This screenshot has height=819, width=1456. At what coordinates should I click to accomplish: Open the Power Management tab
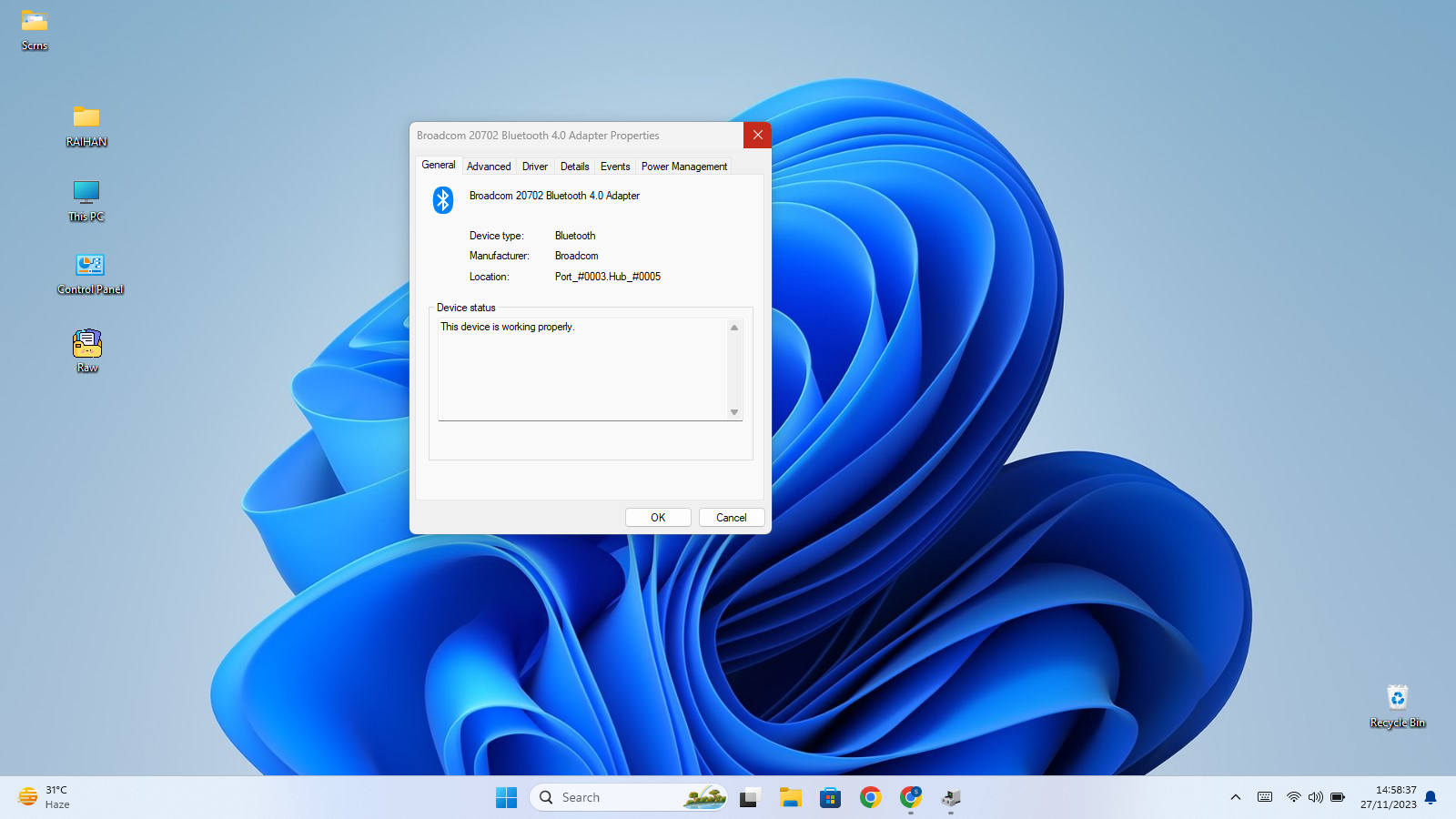pos(684,167)
